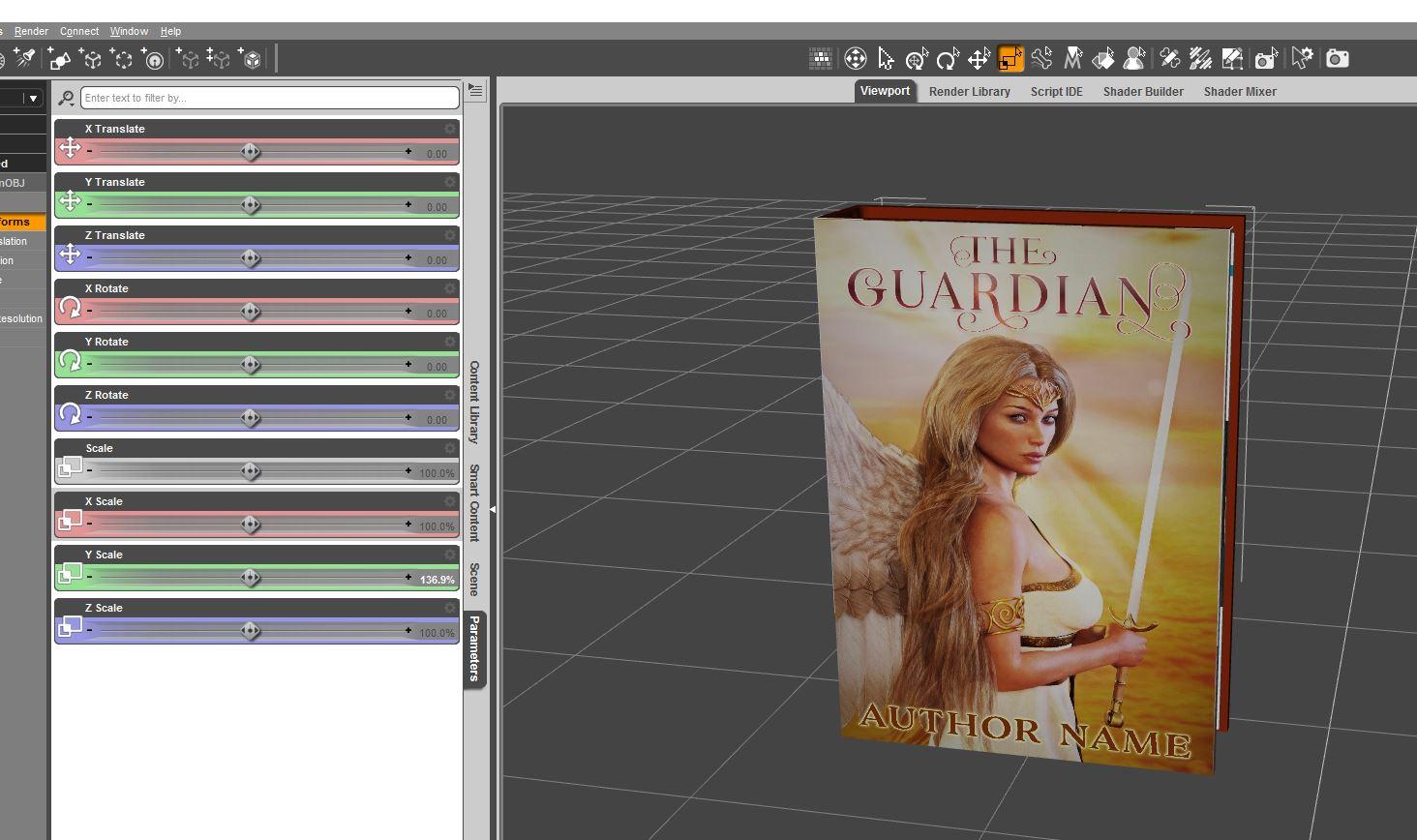Click the minus button on Z Scale

coord(90,630)
